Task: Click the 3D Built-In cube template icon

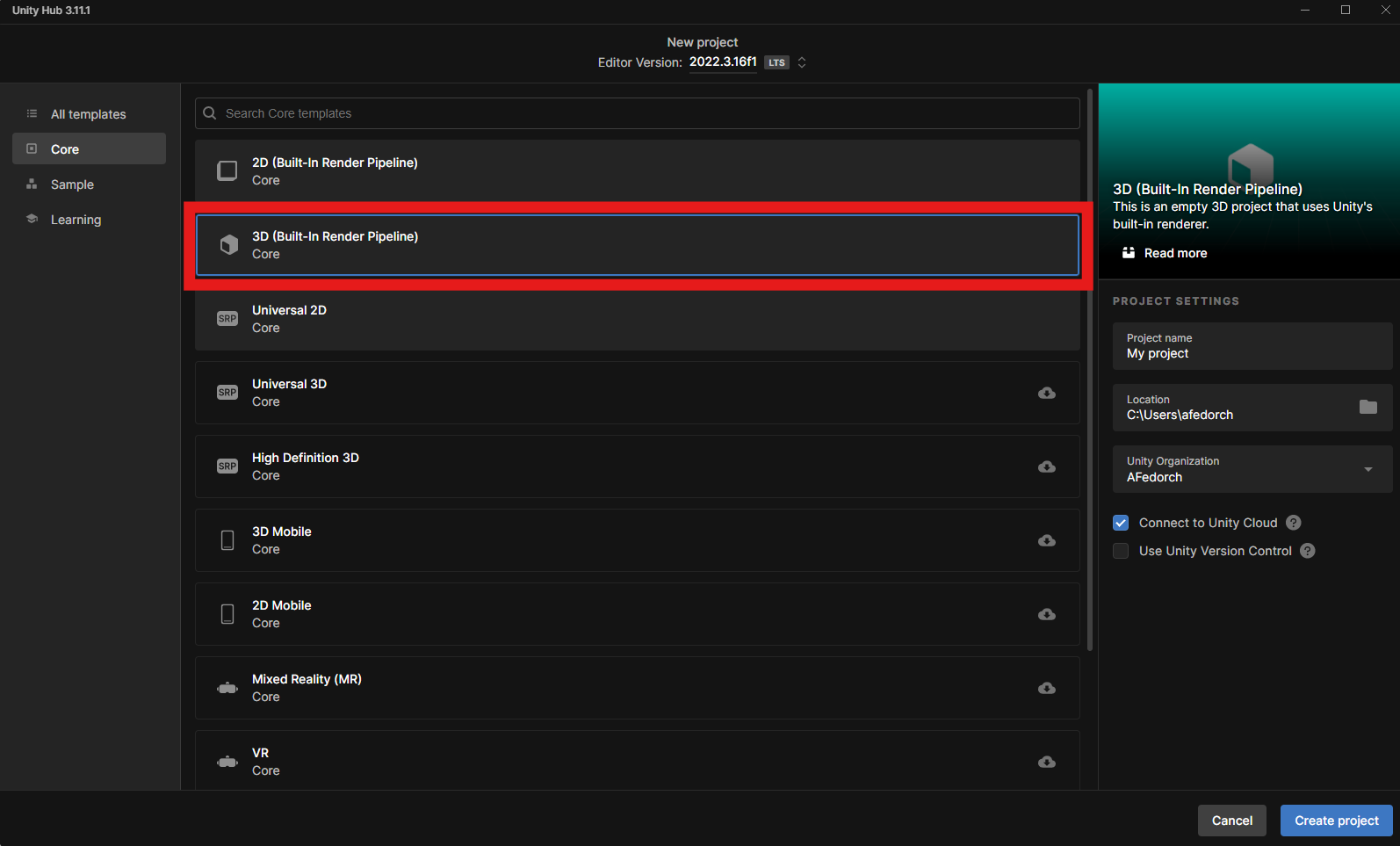Action: click(x=228, y=245)
